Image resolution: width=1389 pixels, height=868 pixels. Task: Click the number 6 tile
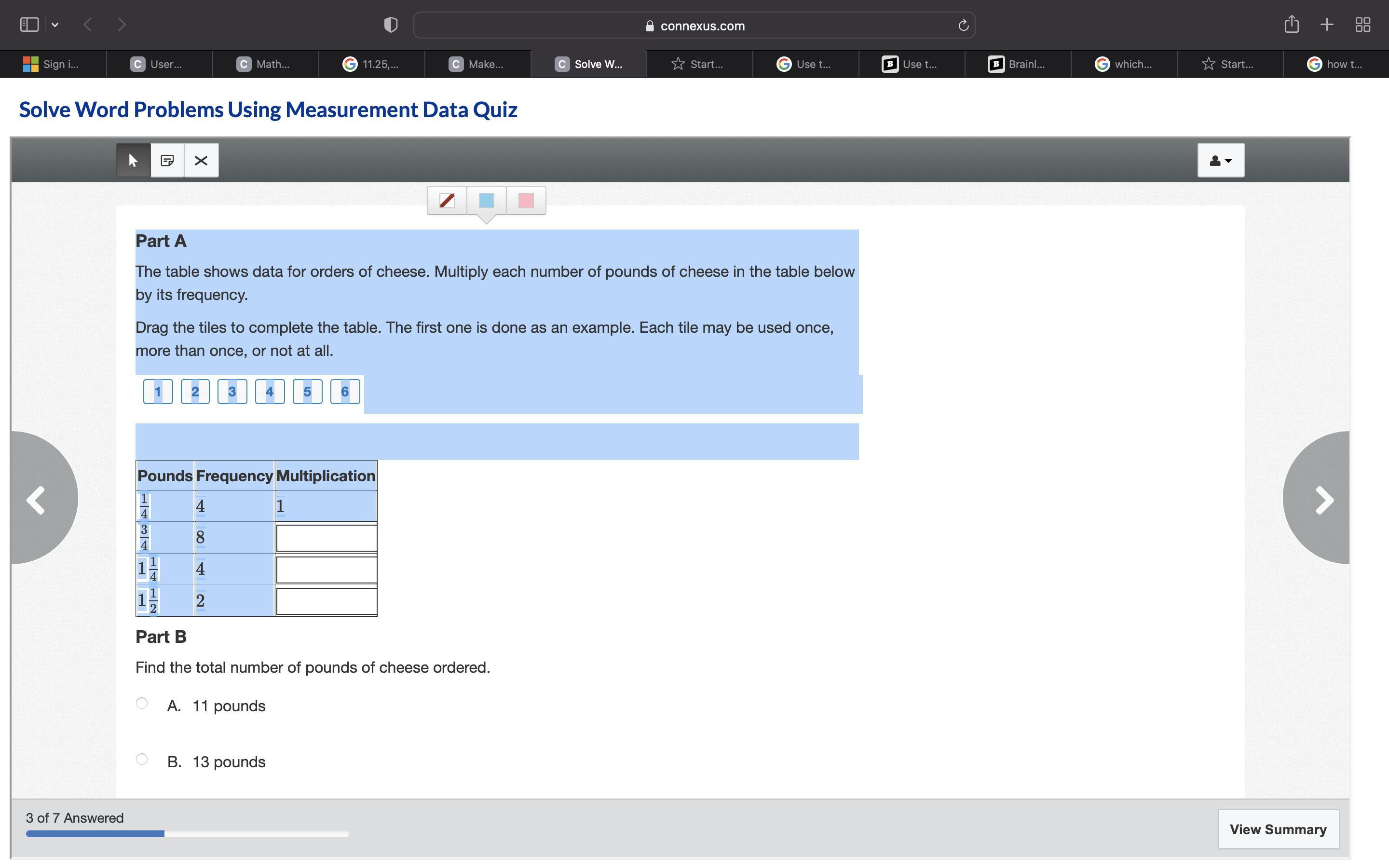point(344,392)
